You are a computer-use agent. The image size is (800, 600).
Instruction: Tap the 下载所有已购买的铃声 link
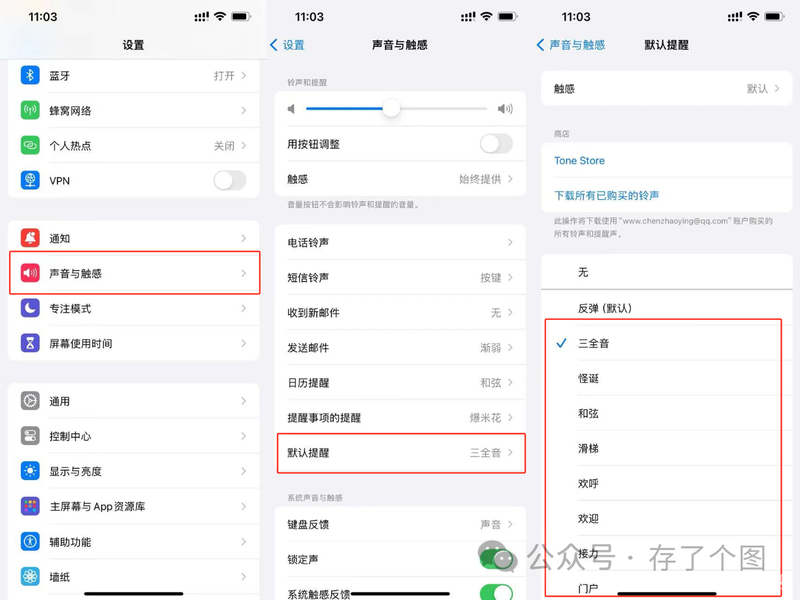(607, 195)
